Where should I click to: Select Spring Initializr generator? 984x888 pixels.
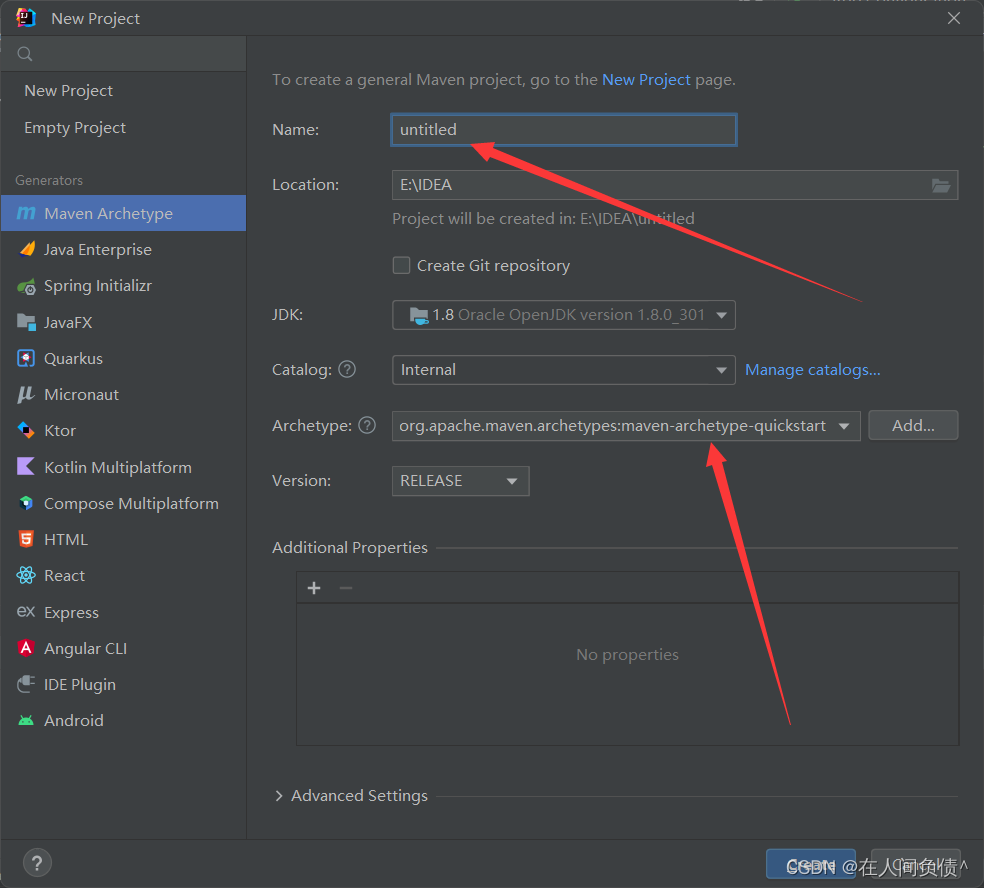tap(124, 286)
